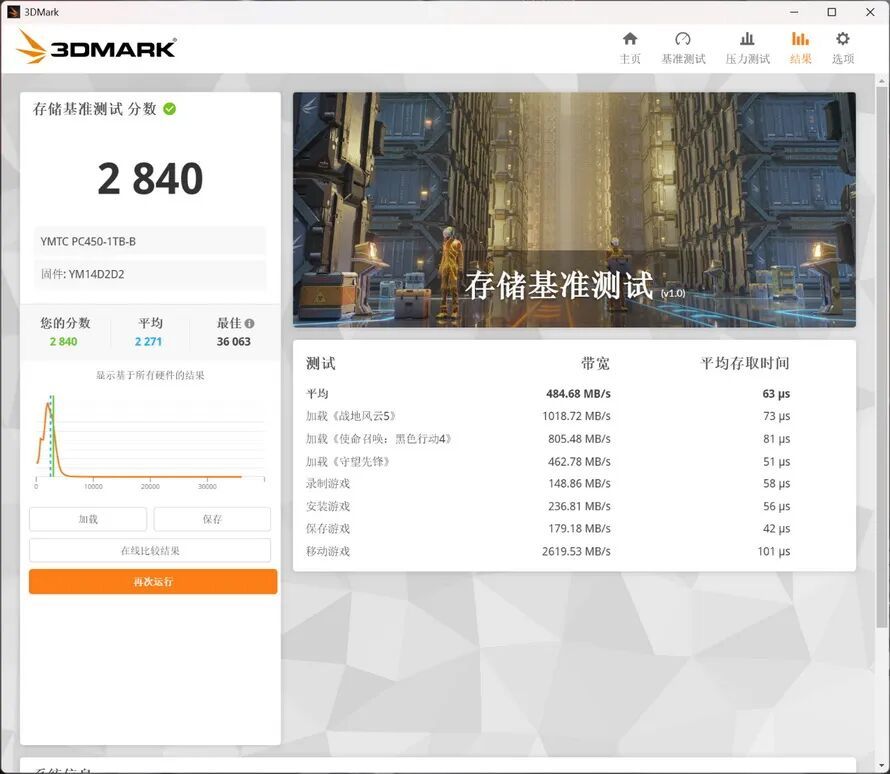
Task: Click the firmware text YM14D2D2
Action: coord(96,274)
